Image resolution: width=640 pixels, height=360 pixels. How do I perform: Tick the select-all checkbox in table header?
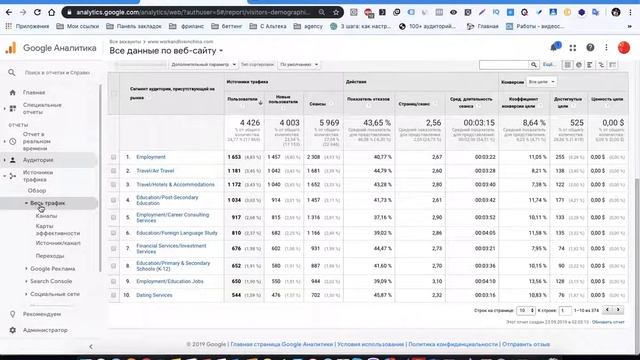coord(114,93)
